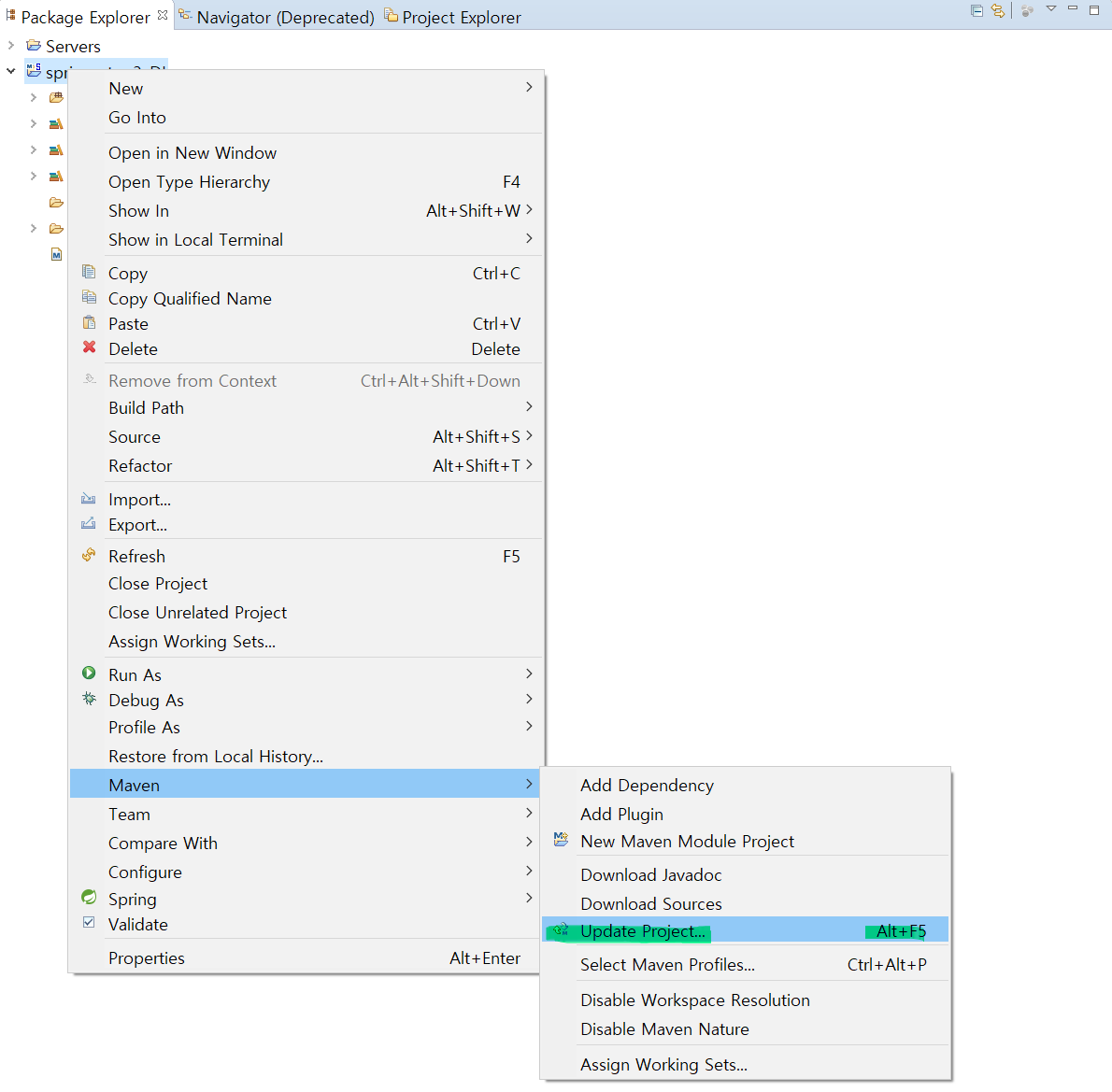1112x1092 pixels.
Task: Click the pom file M icon in tree
Action: click(x=57, y=255)
